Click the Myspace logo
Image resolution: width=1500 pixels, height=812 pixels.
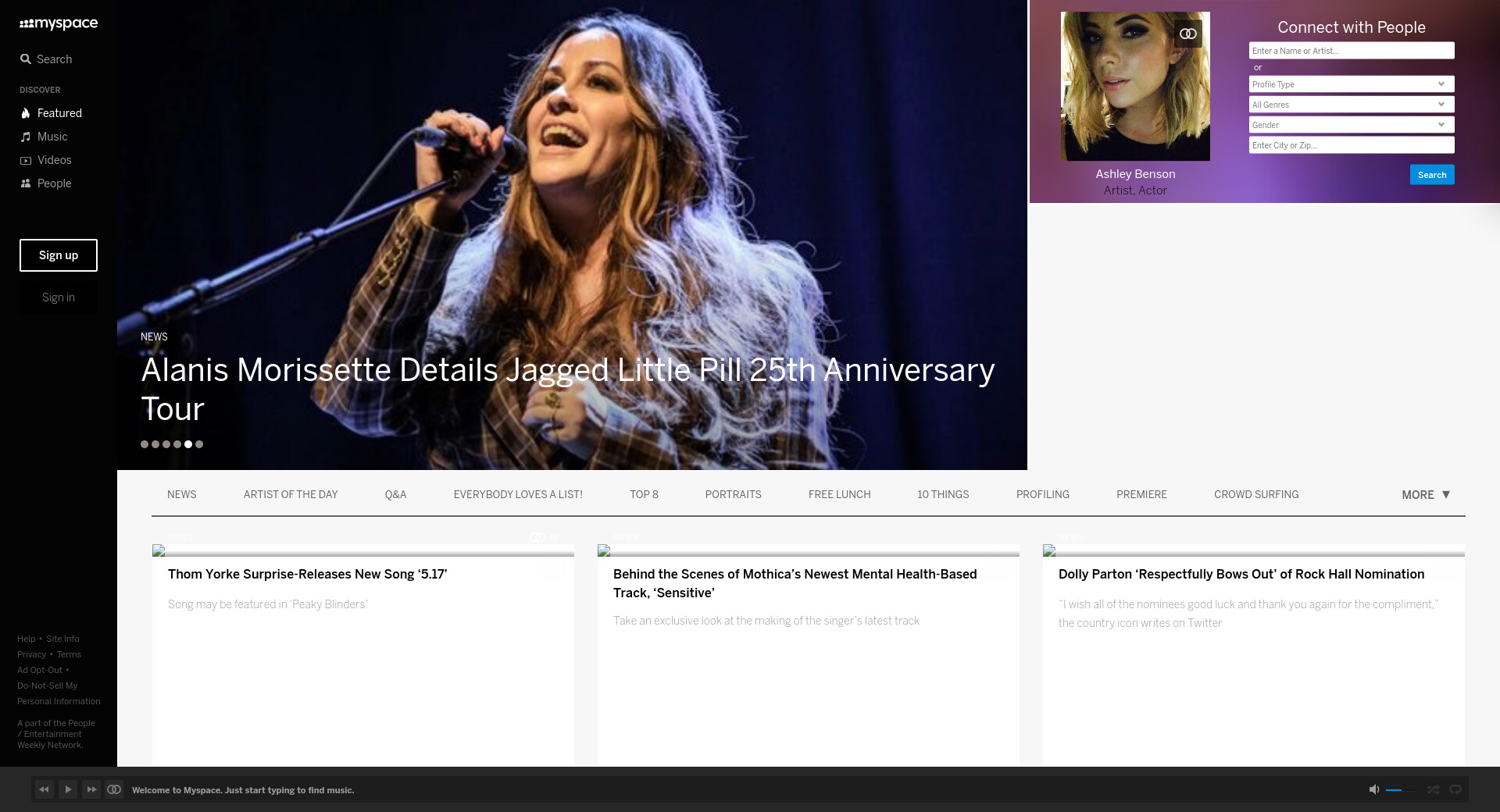(x=59, y=24)
